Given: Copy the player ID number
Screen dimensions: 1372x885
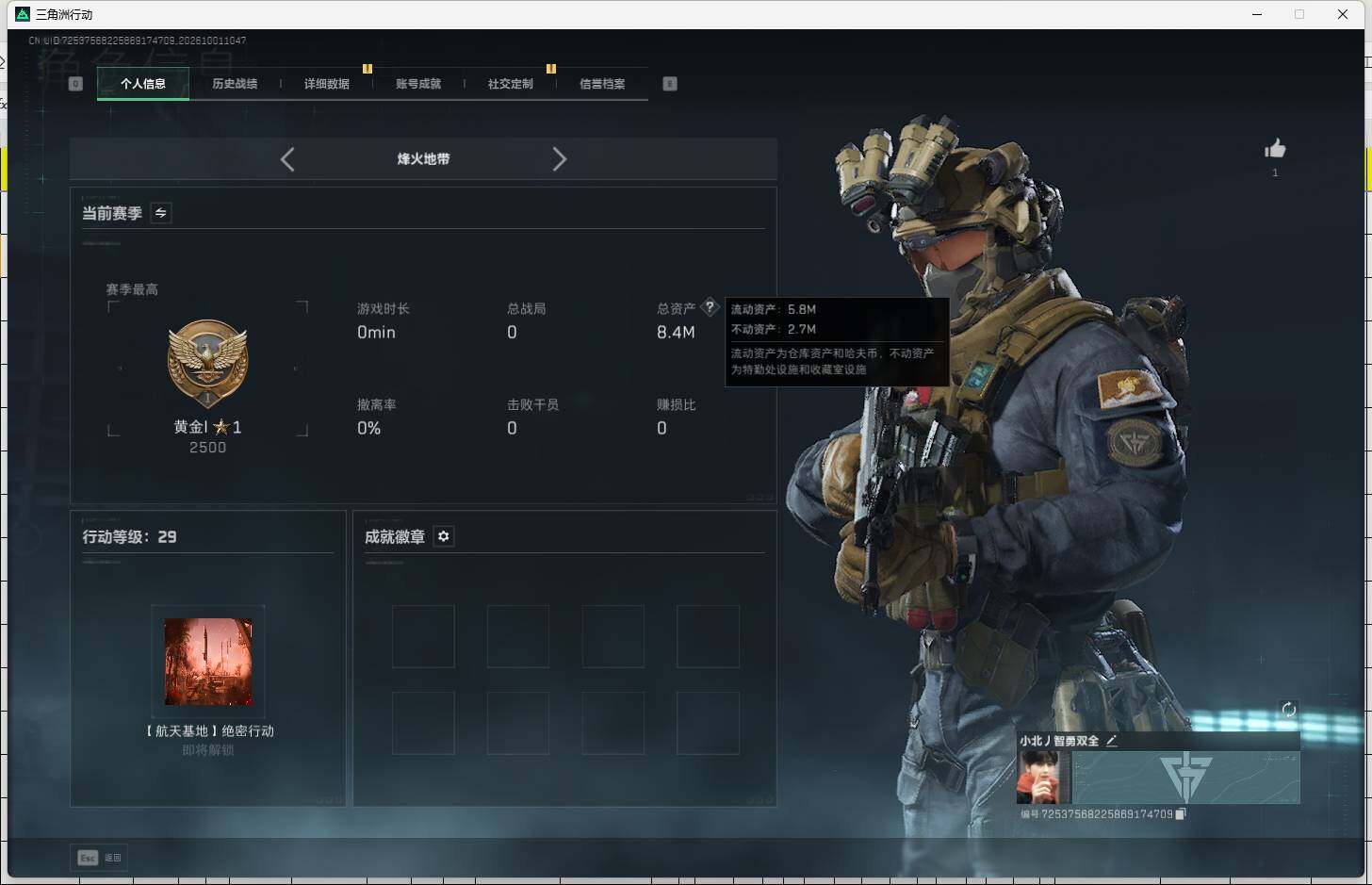Looking at the screenshot, I should (1181, 813).
